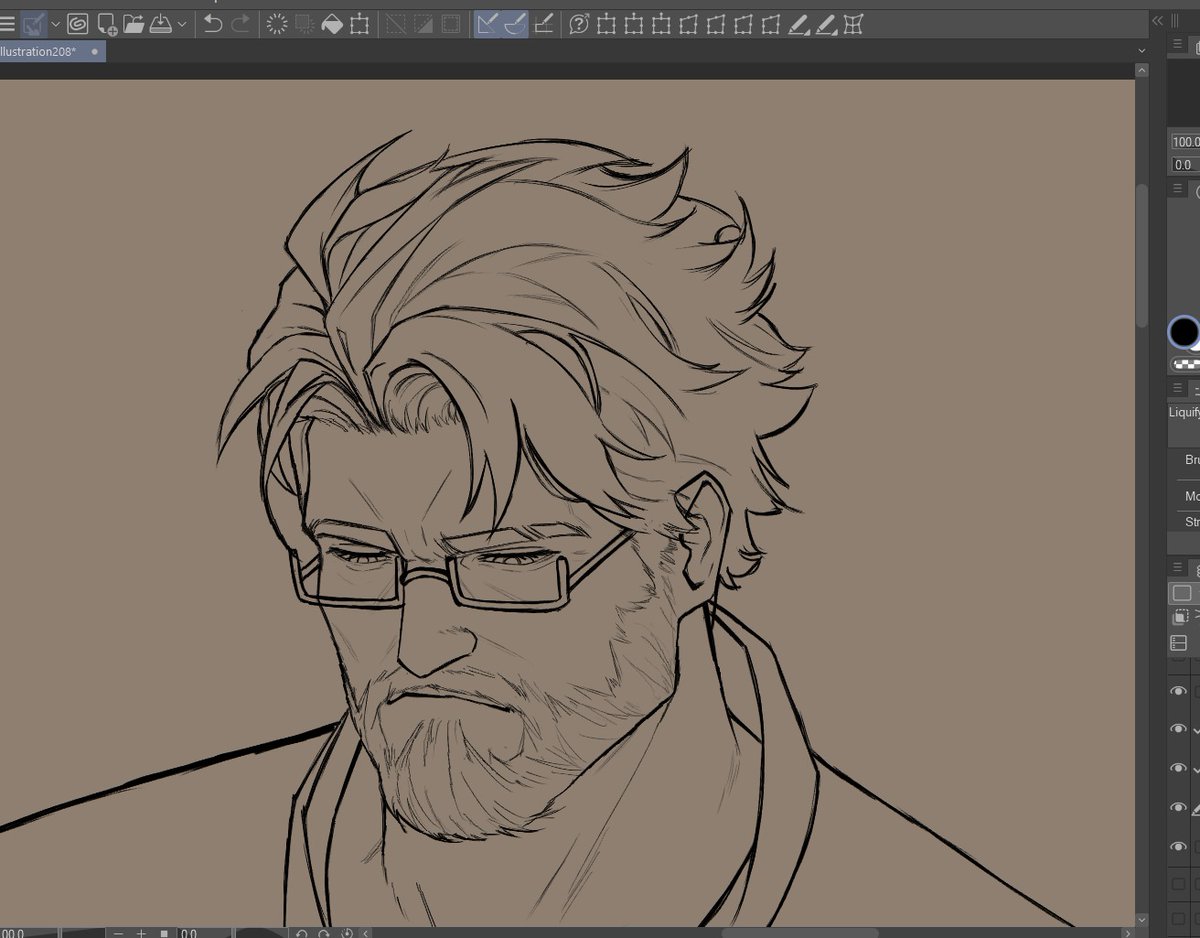Toggle Snap to Ruler

click(488, 24)
